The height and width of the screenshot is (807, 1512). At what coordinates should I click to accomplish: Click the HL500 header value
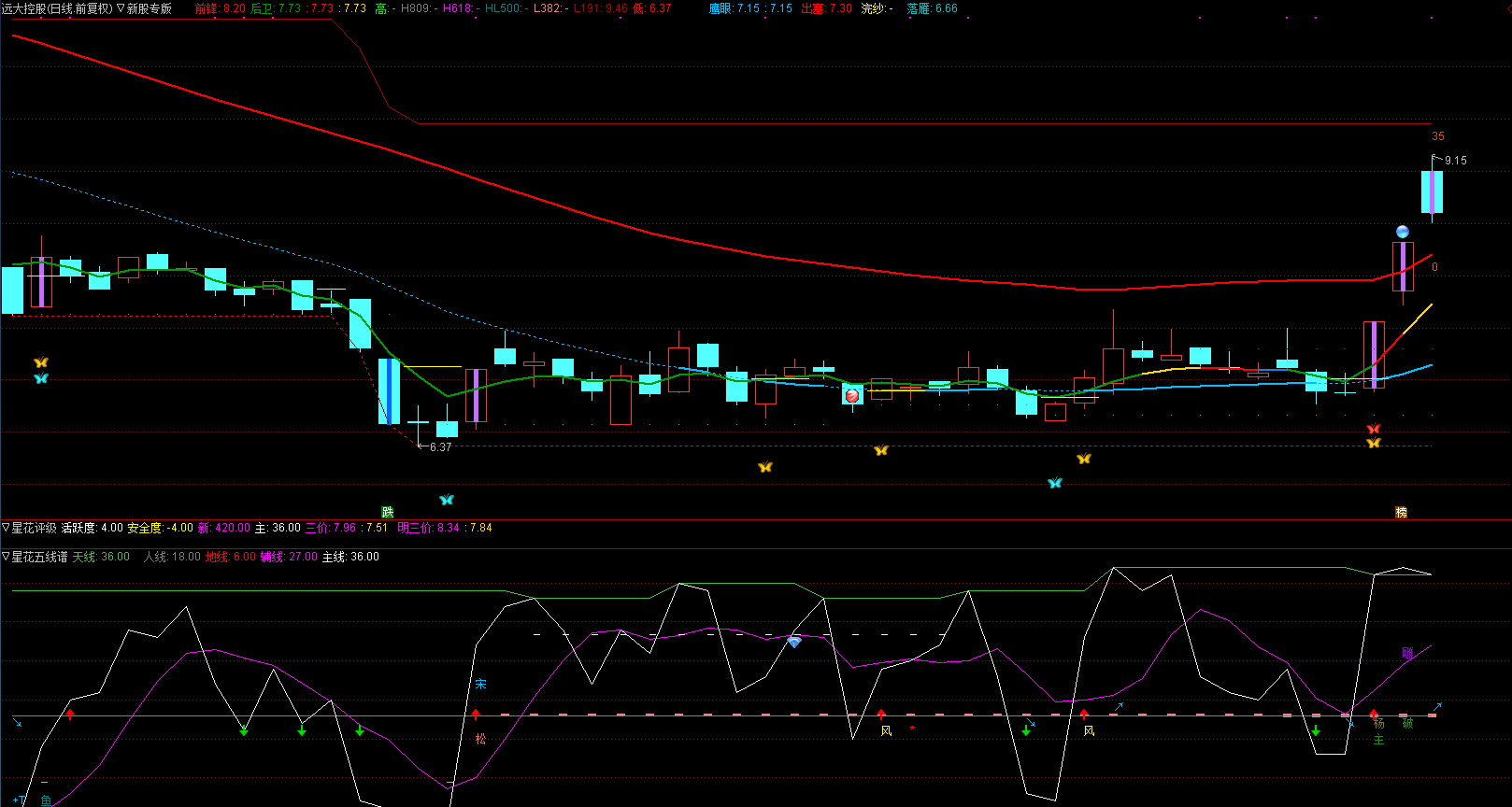(x=506, y=8)
